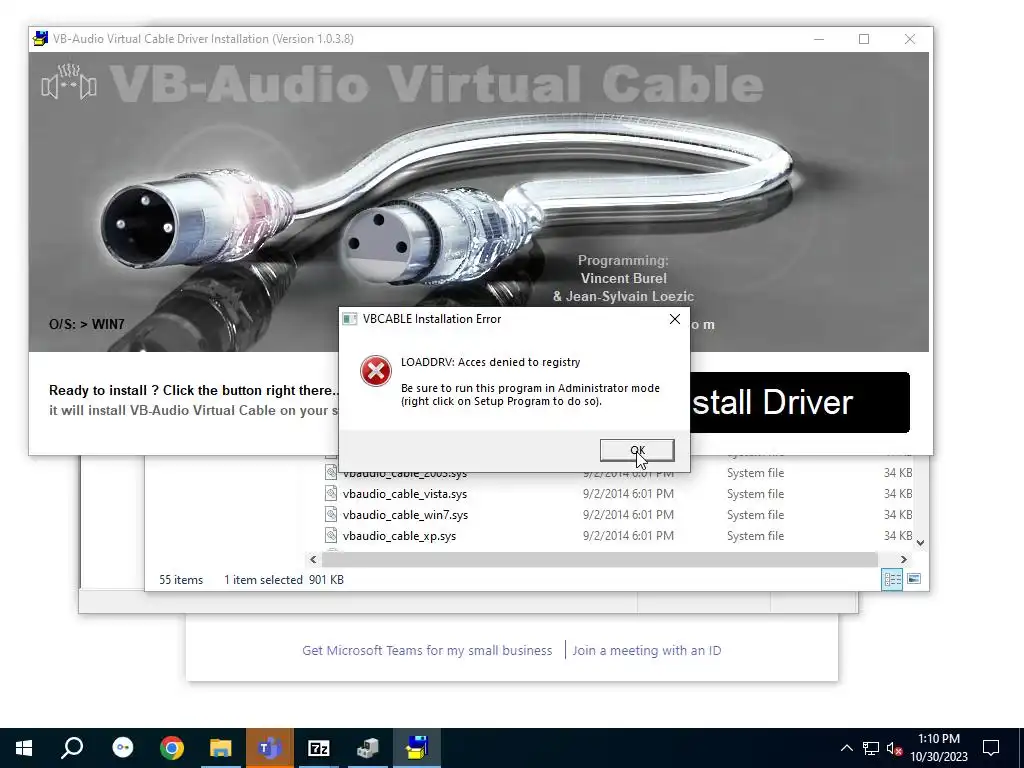Click the vbaudio_cable_vista.sys file icon

(x=331, y=493)
